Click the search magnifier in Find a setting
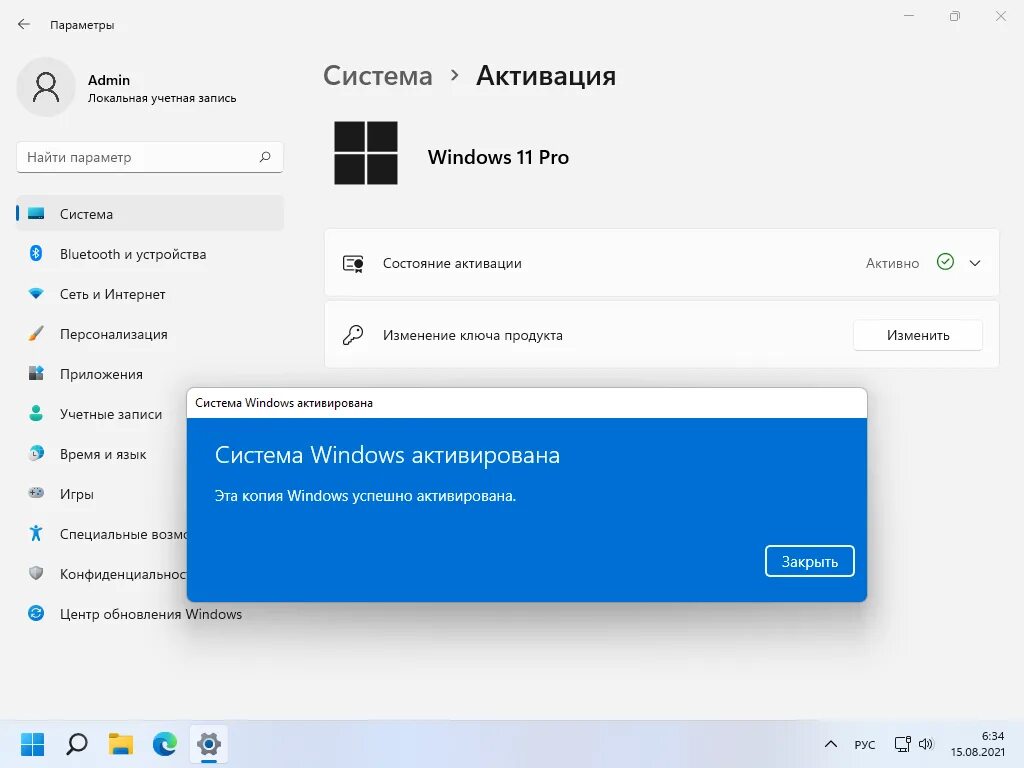The image size is (1024, 768). pos(265,157)
